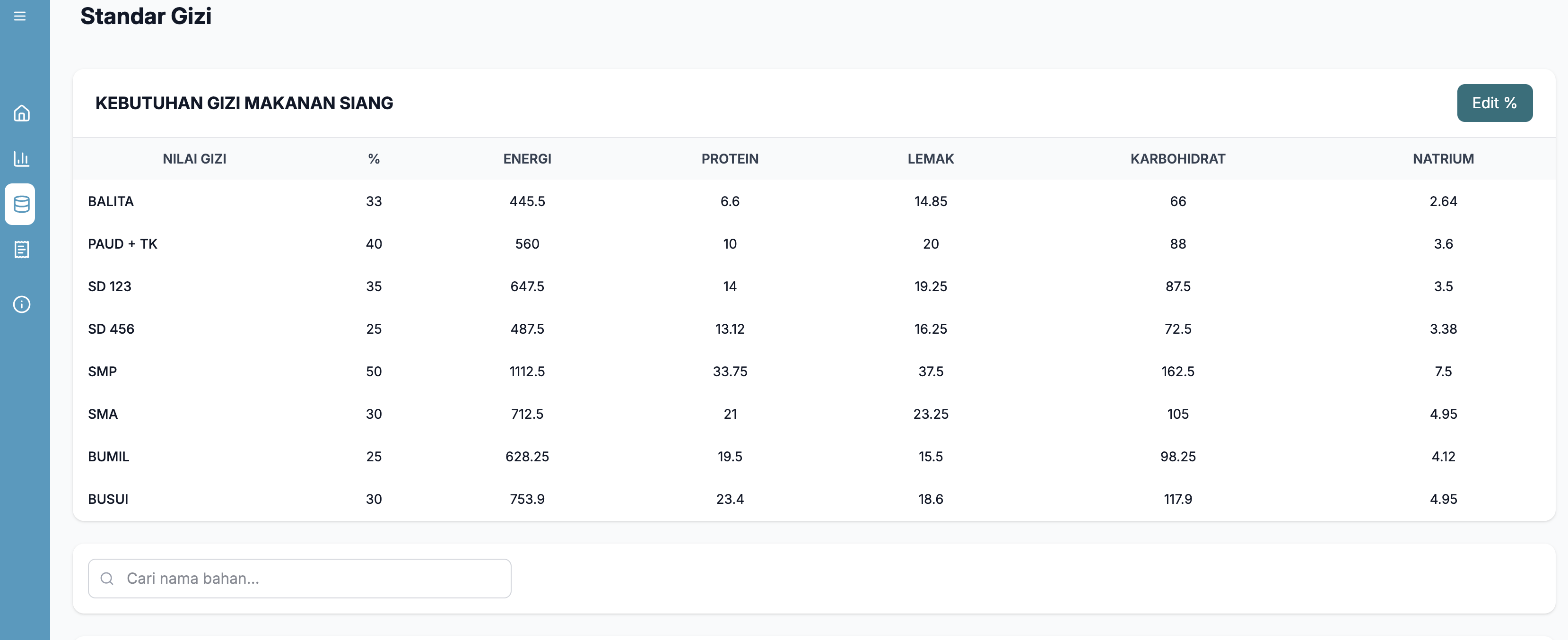
Task: Click the PROTEIN column header
Action: 730,159
